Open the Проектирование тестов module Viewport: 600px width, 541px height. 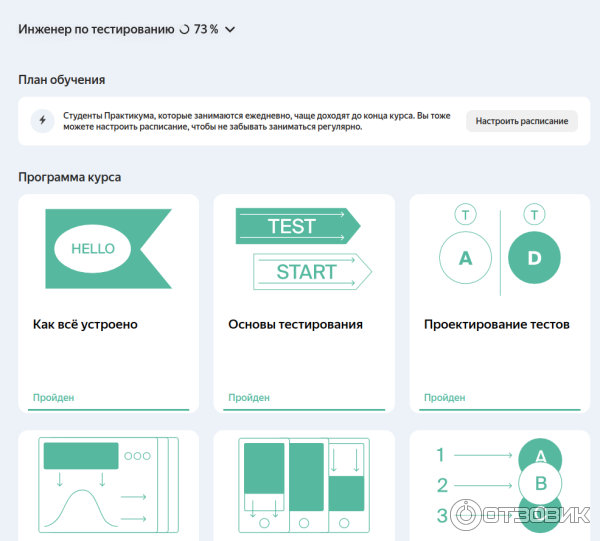click(496, 325)
